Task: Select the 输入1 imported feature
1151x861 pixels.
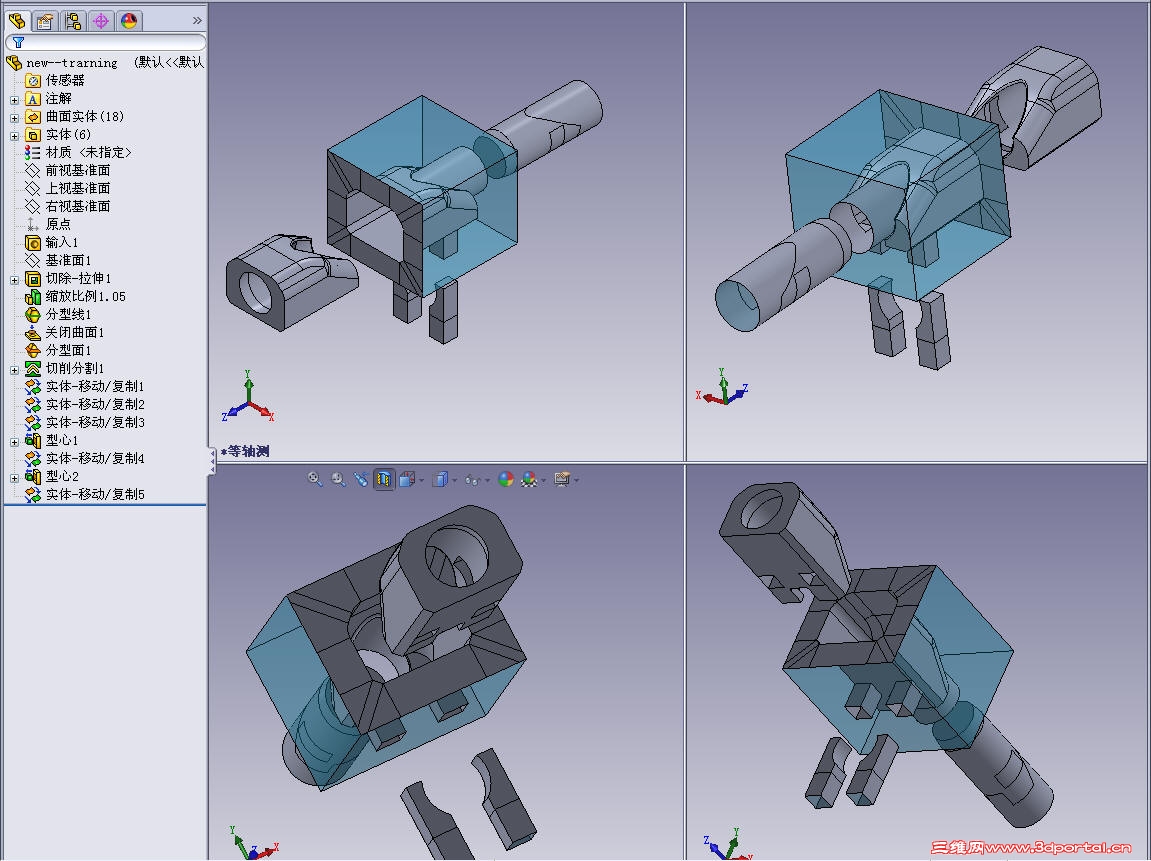Action: point(62,242)
